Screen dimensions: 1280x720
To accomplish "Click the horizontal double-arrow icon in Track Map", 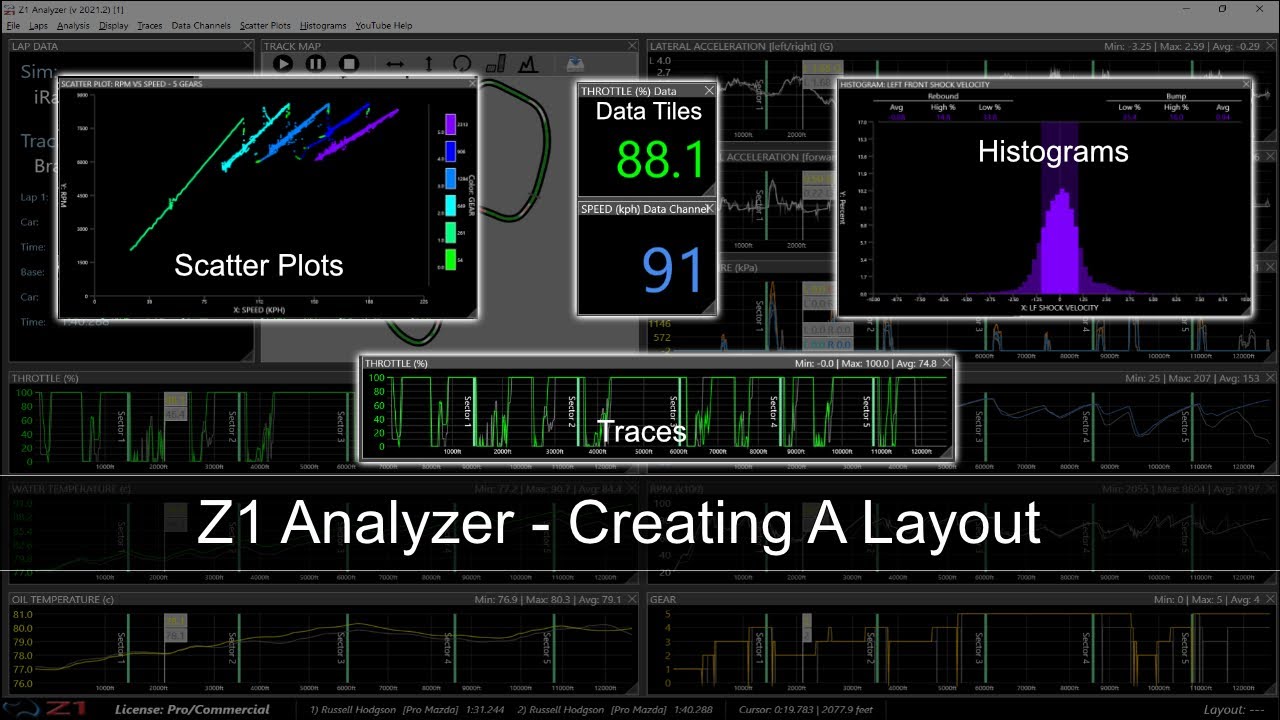I will (395, 63).
